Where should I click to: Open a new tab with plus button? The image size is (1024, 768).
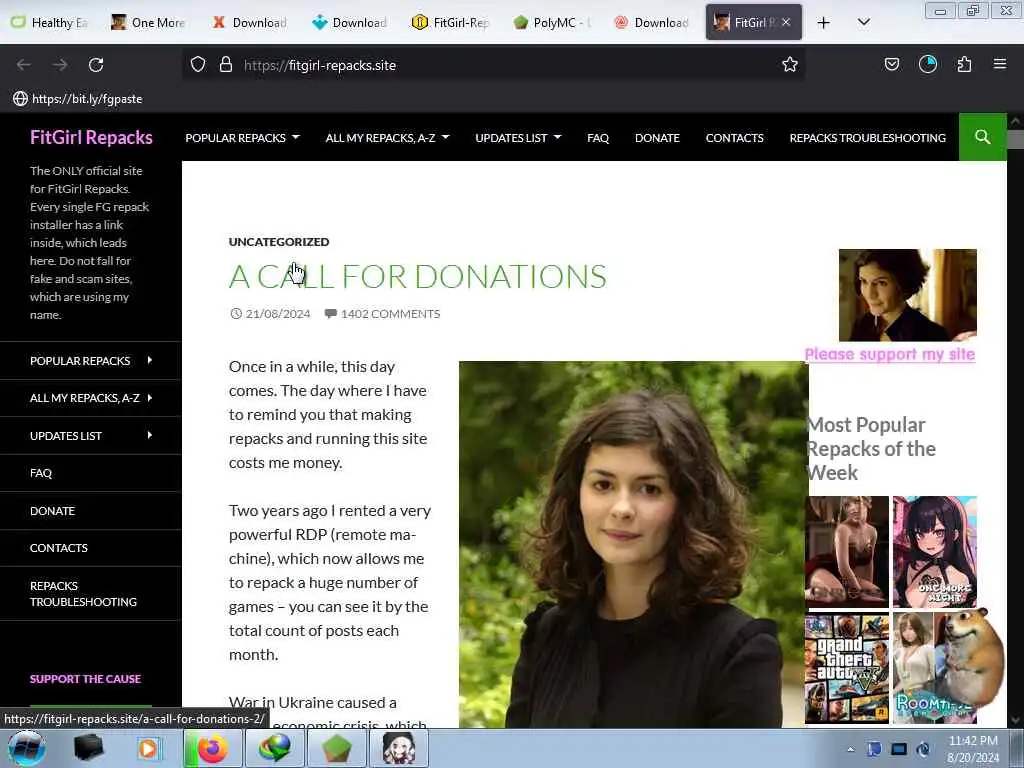(824, 23)
